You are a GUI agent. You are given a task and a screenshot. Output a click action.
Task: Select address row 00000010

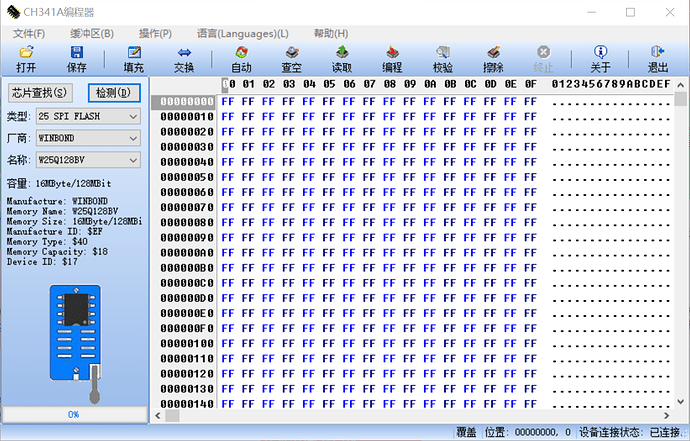(187, 117)
